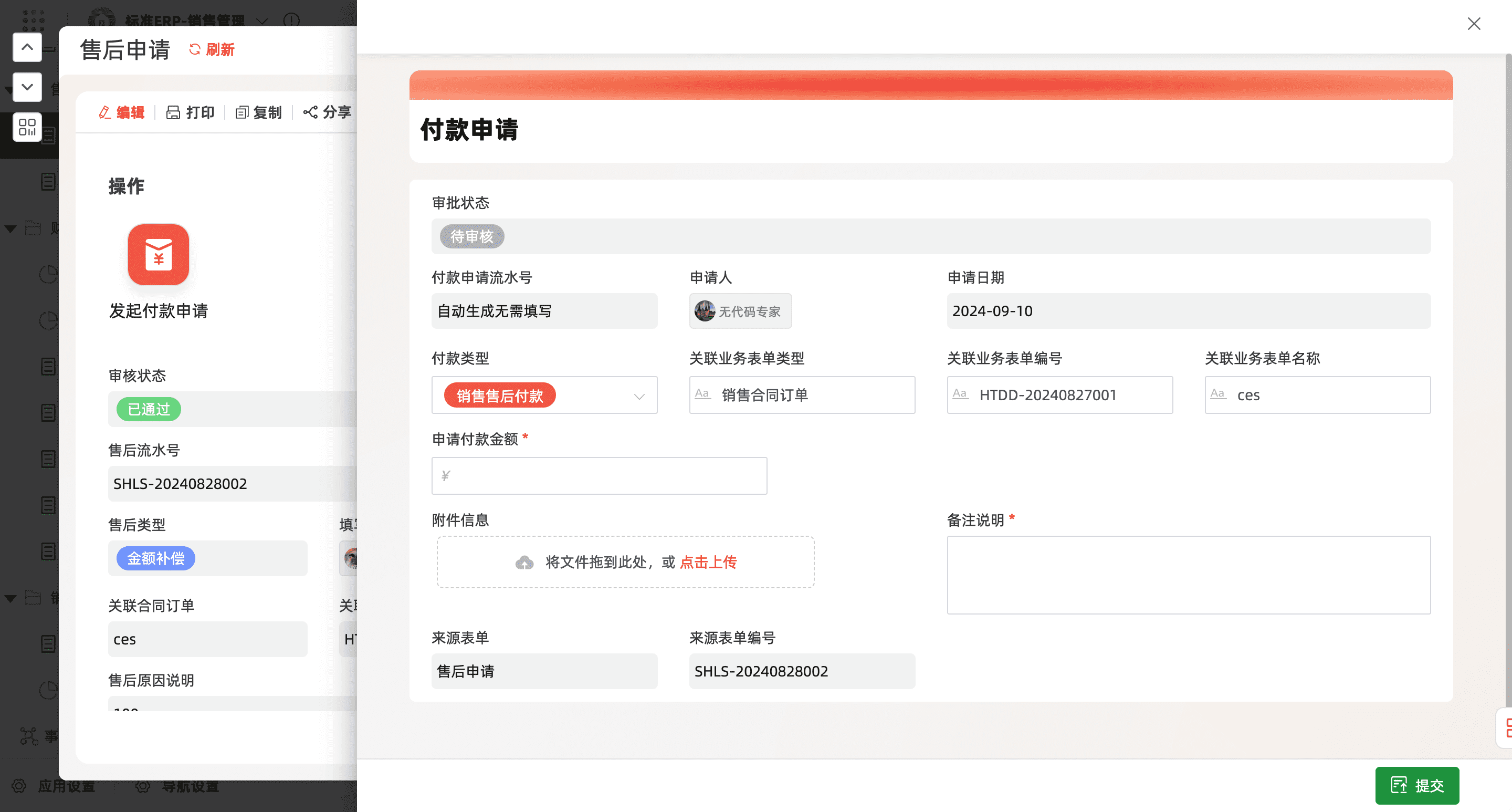Click the 复制 copy icon

[x=242, y=112]
